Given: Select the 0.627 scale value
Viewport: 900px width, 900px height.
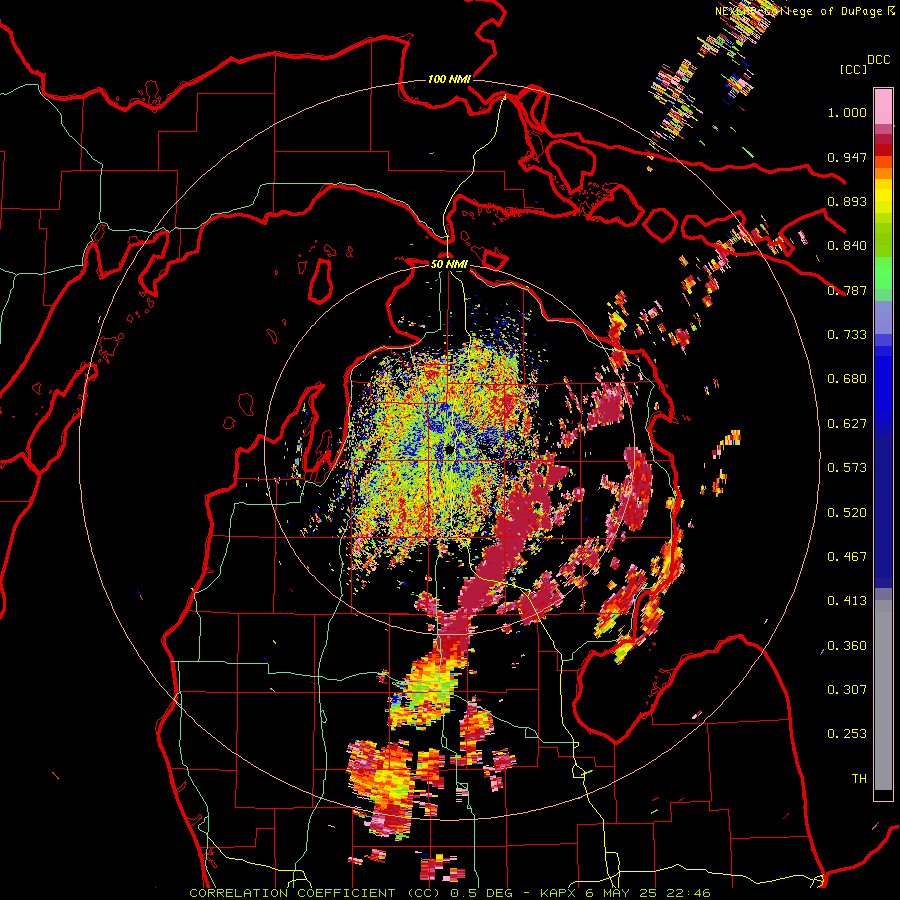Looking at the screenshot, I should click(x=847, y=424).
